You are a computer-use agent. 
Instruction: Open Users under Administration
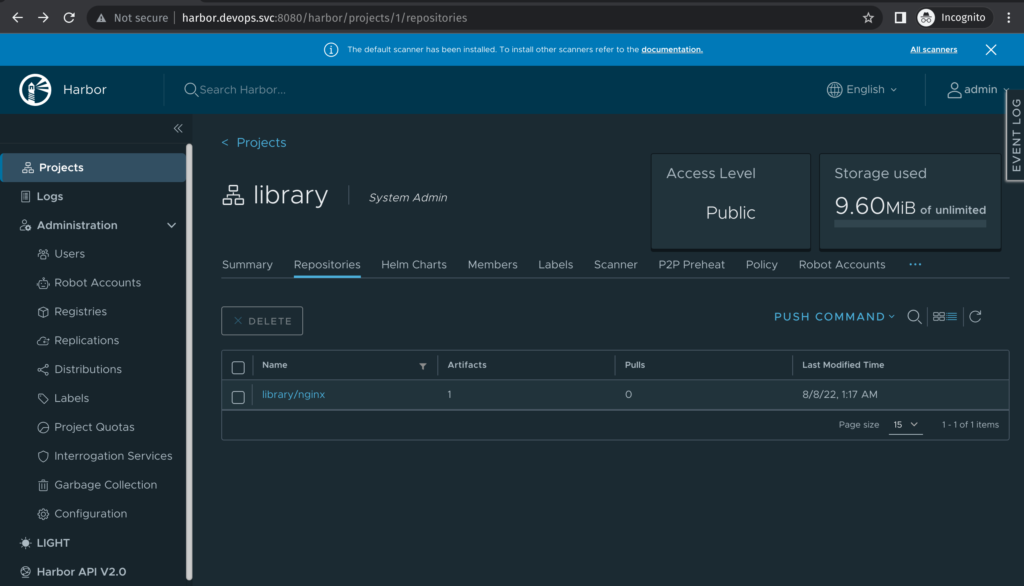tap(69, 253)
